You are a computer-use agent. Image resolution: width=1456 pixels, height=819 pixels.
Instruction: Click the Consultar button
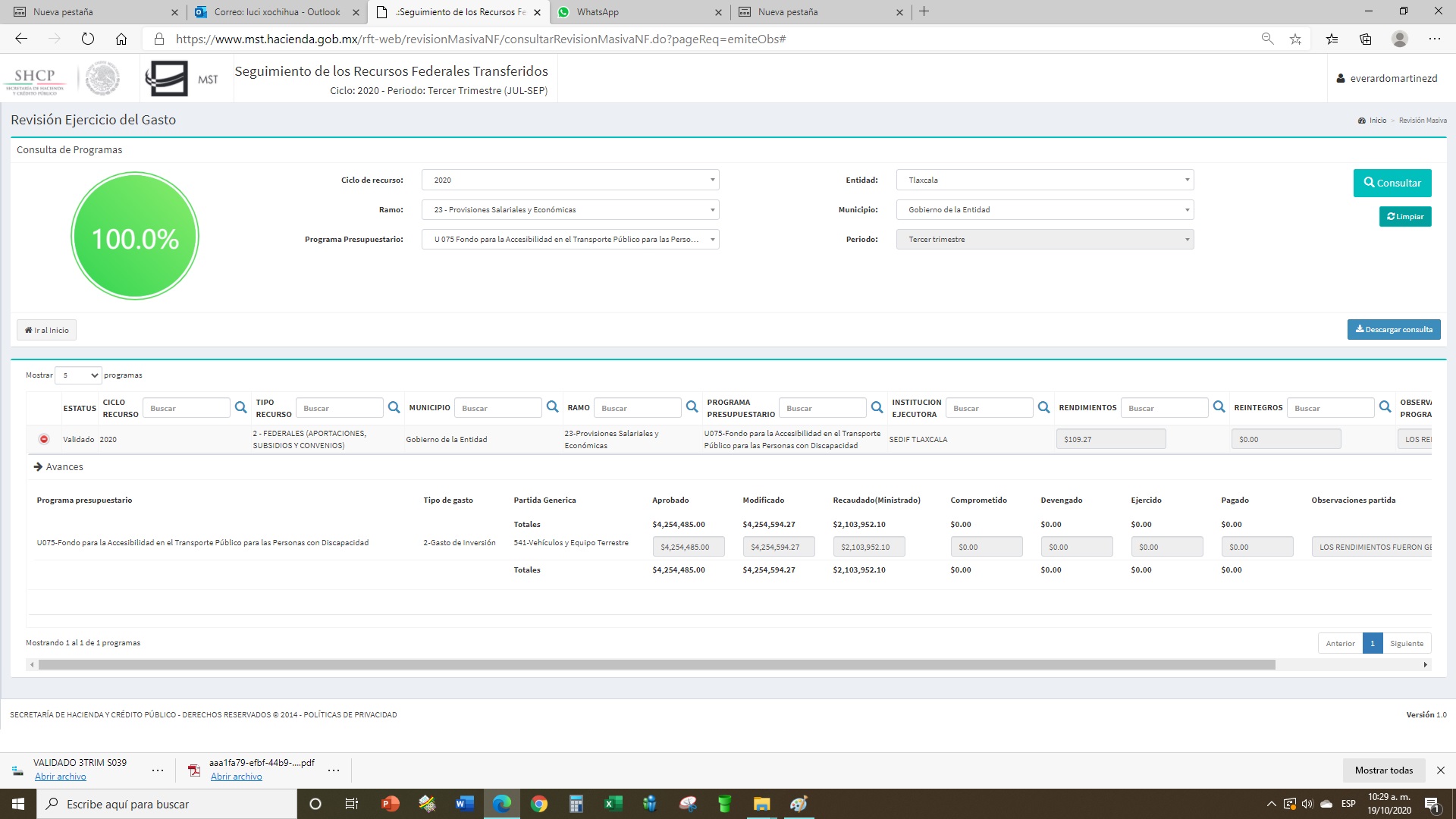[x=1392, y=183]
